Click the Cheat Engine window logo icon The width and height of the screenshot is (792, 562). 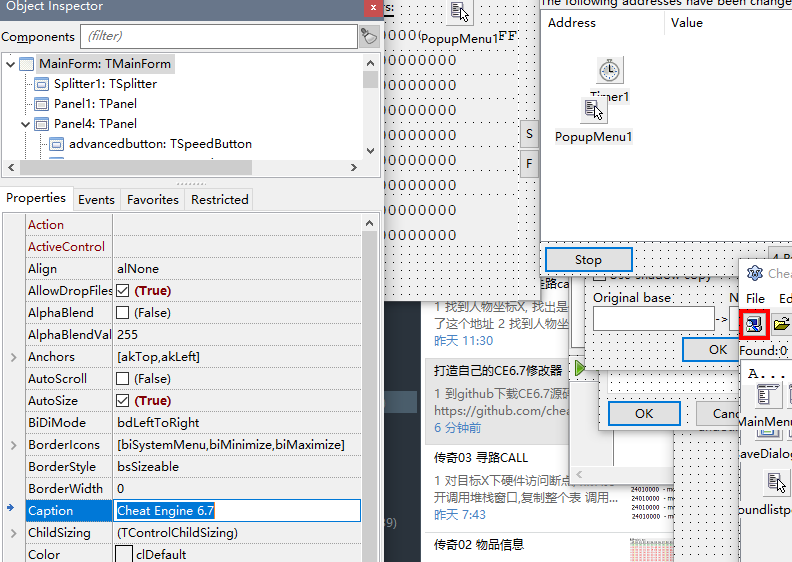pyautogui.click(x=755, y=273)
